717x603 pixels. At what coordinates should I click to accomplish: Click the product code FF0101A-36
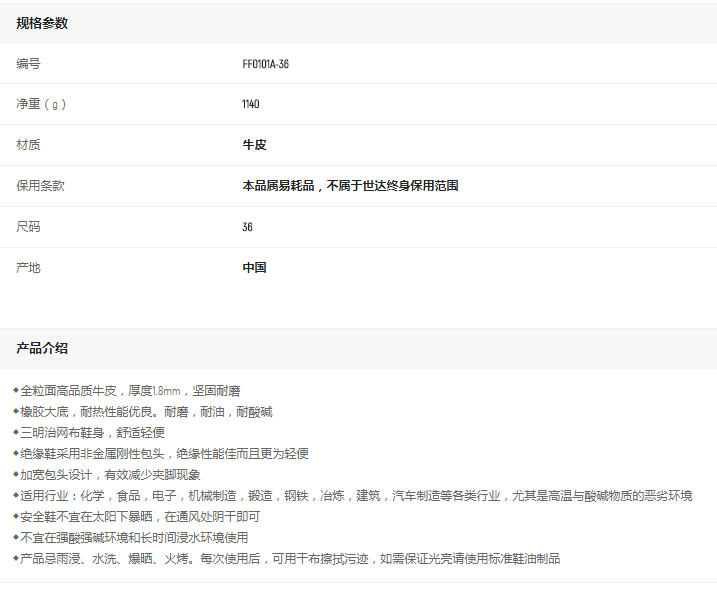(265, 64)
